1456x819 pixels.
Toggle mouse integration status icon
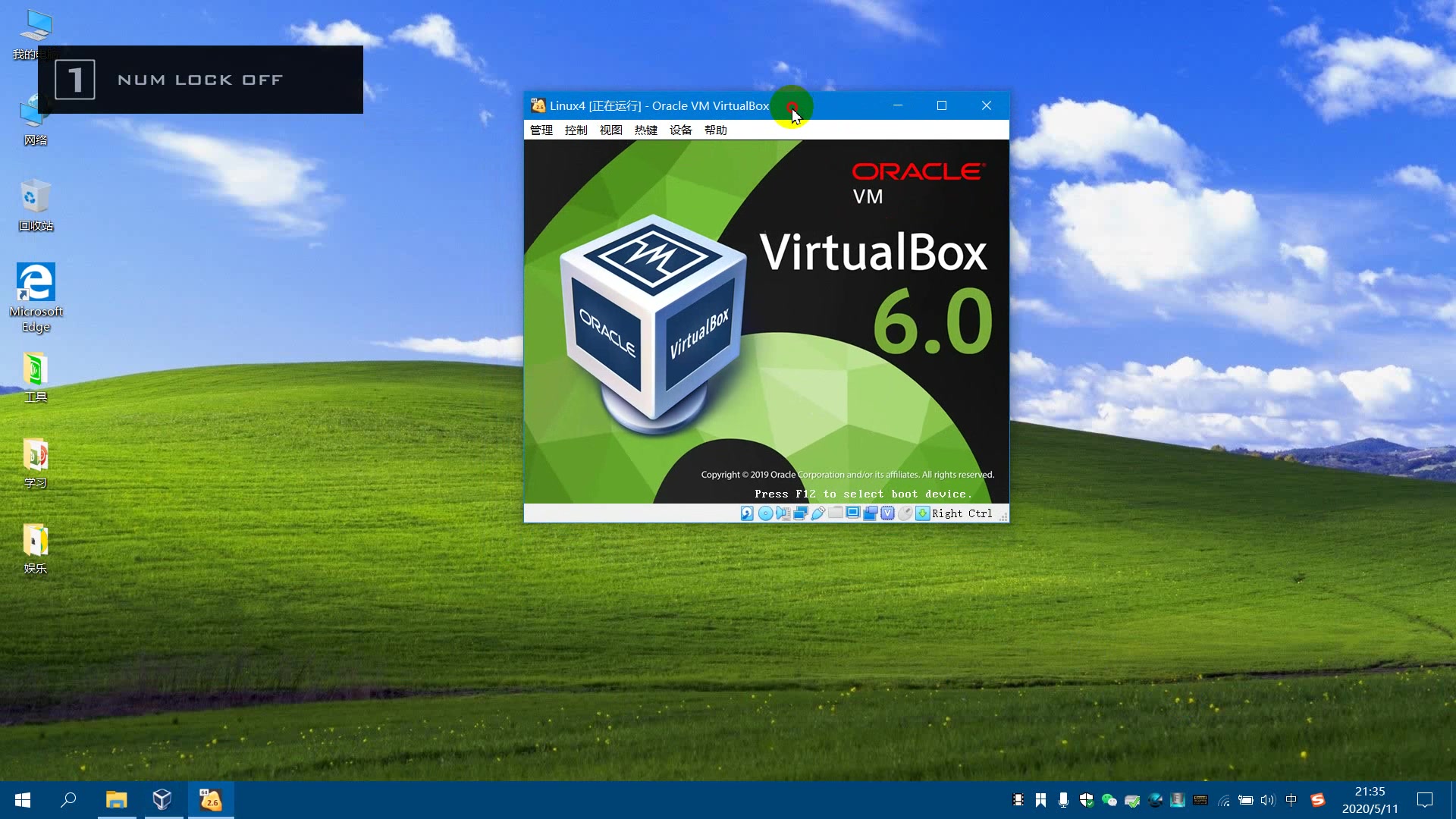[905, 513]
